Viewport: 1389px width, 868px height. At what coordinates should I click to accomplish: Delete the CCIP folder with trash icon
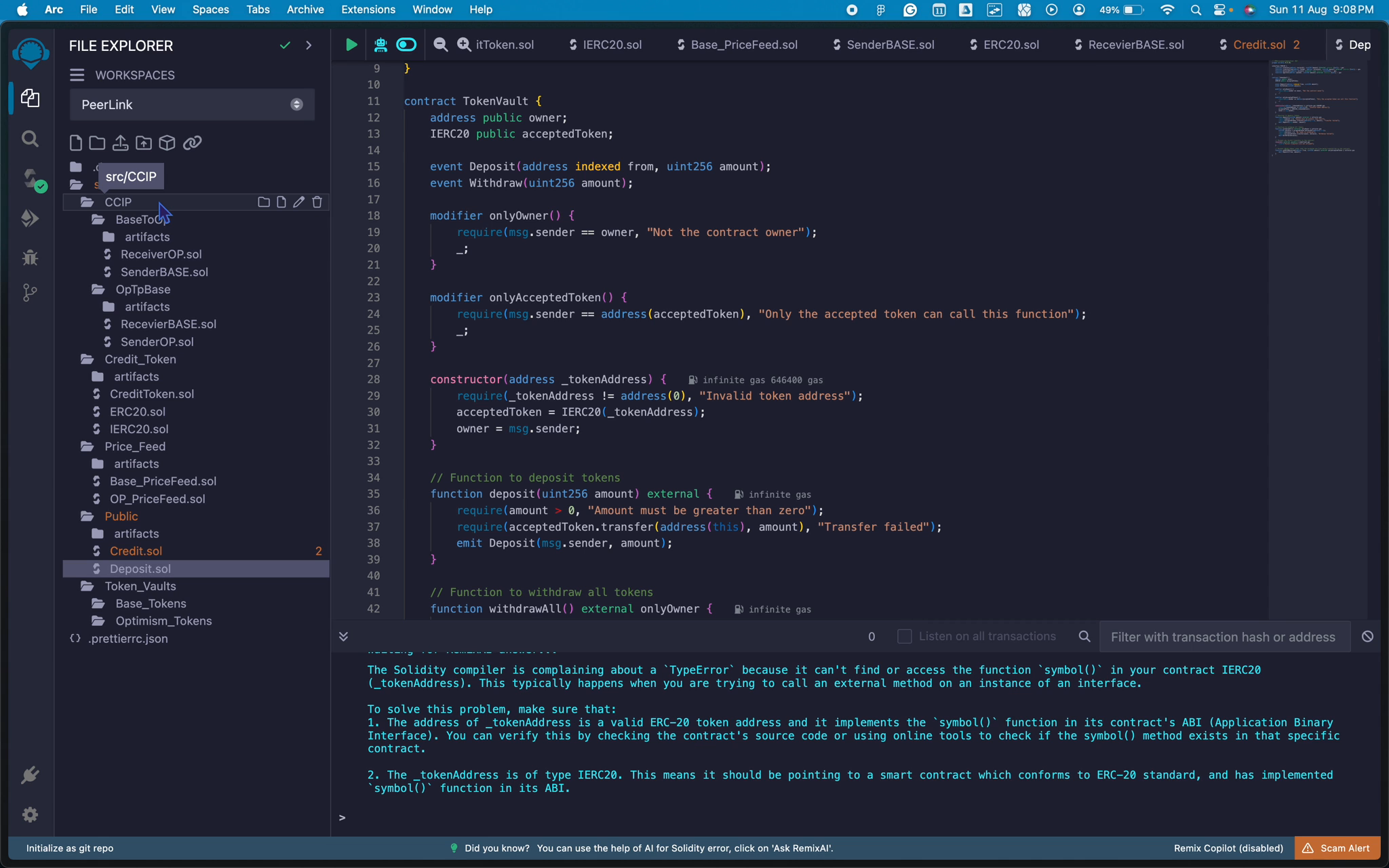click(x=317, y=202)
